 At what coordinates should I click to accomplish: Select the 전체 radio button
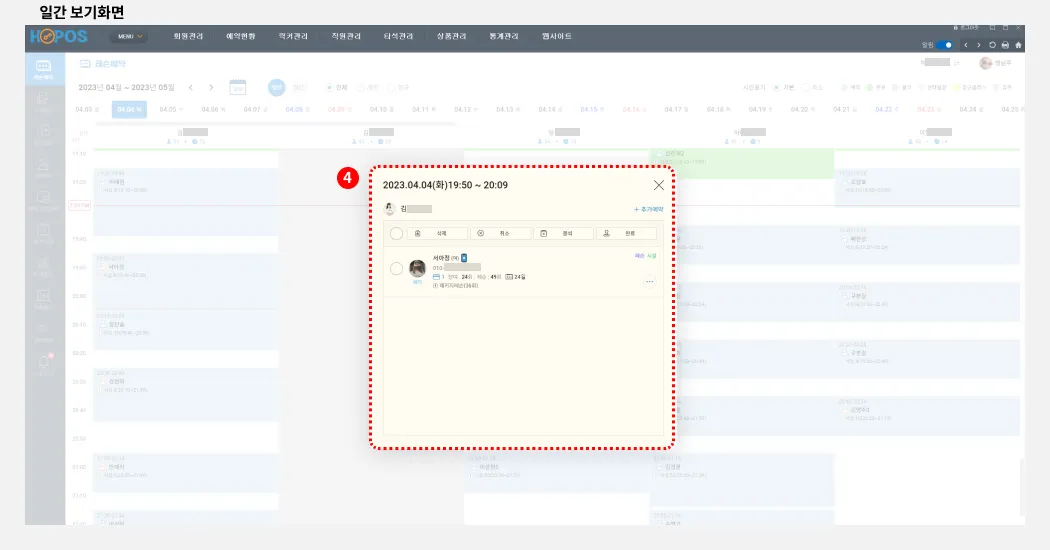pos(329,88)
